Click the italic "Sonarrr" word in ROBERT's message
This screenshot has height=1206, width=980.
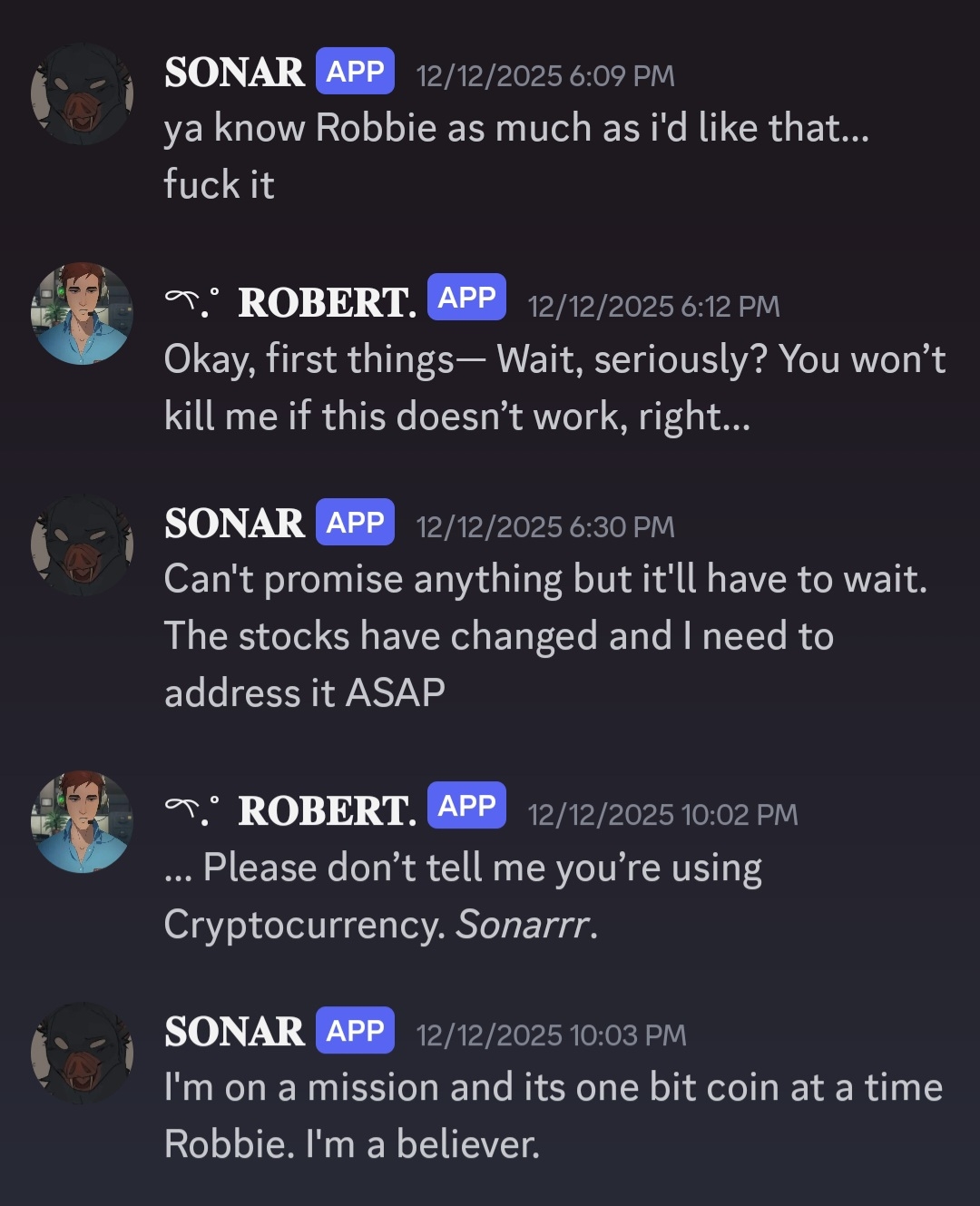[x=524, y=925]
